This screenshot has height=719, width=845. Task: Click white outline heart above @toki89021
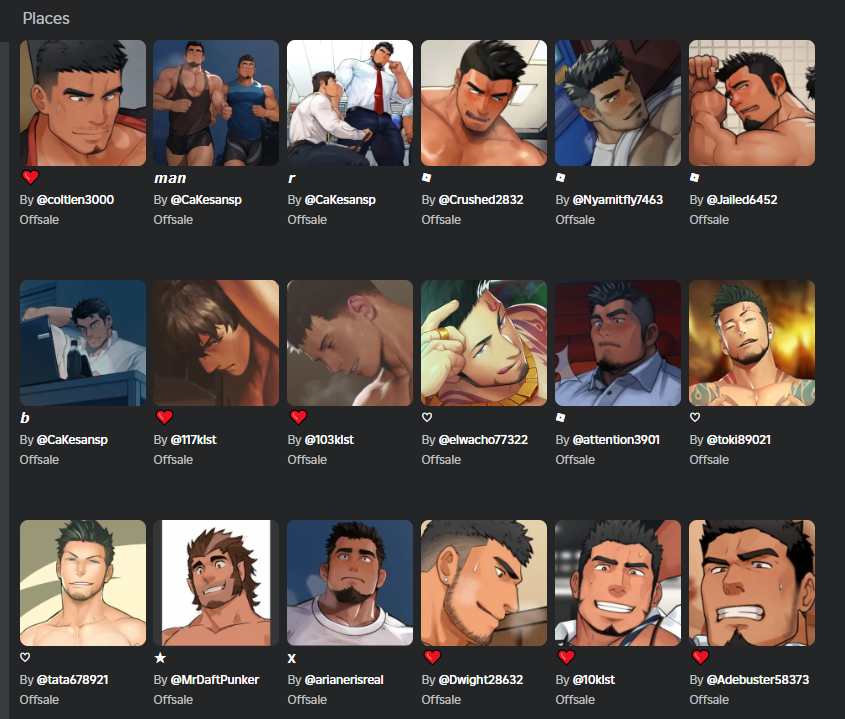[x=695, y=417]
